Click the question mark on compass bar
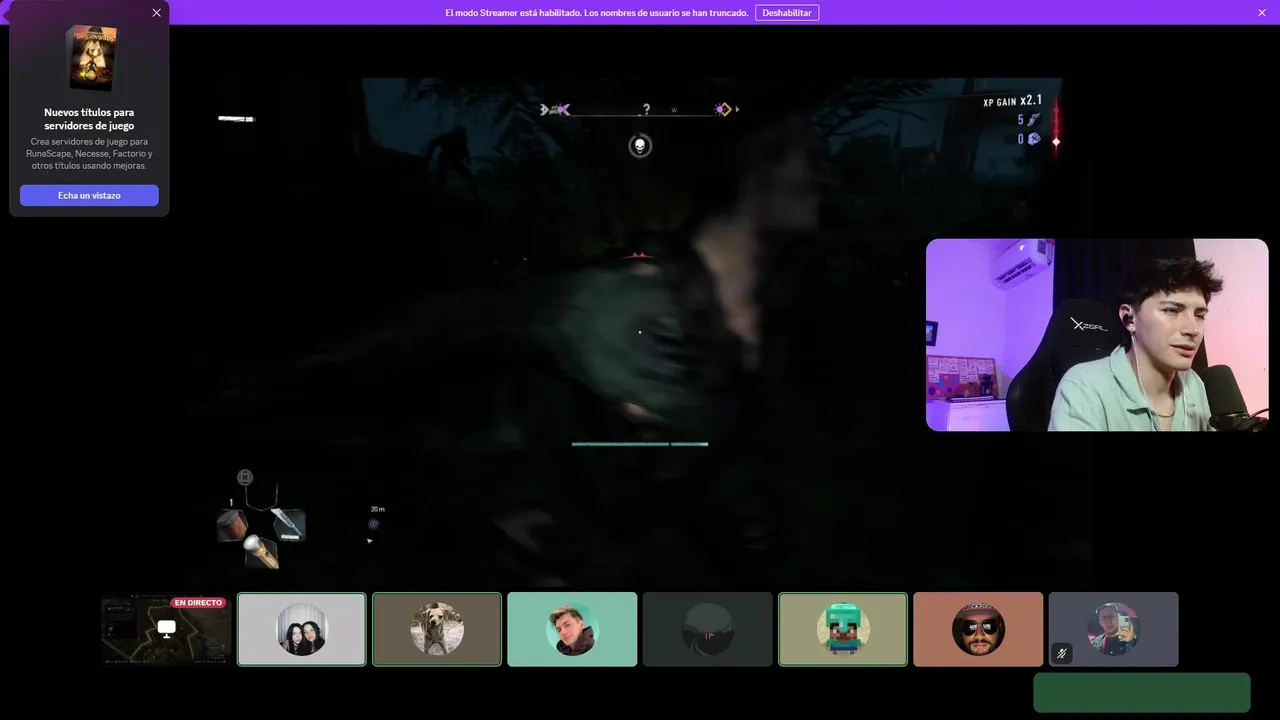The height and width of the screenshot is (720, 1280). (x=647, y=110)
